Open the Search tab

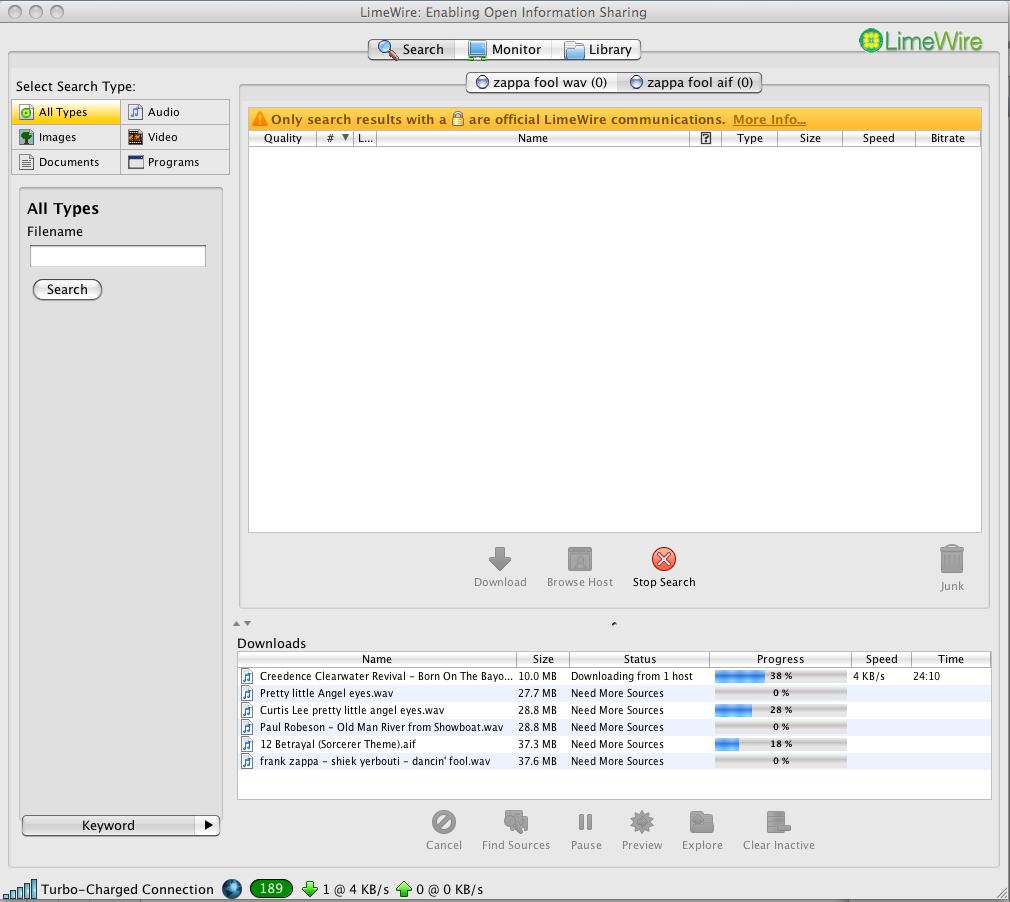pyautogui.click(x=412, y=50)
